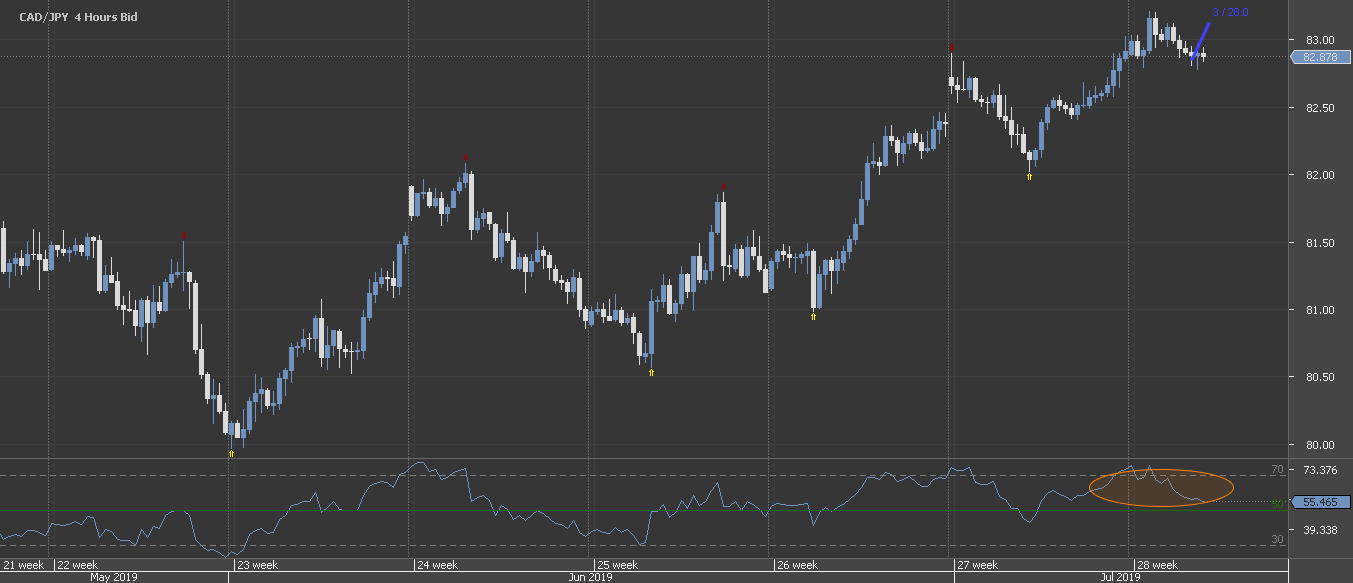Click the "CAD/JPY 4 Hours Bid" chart title

point(77,18)
